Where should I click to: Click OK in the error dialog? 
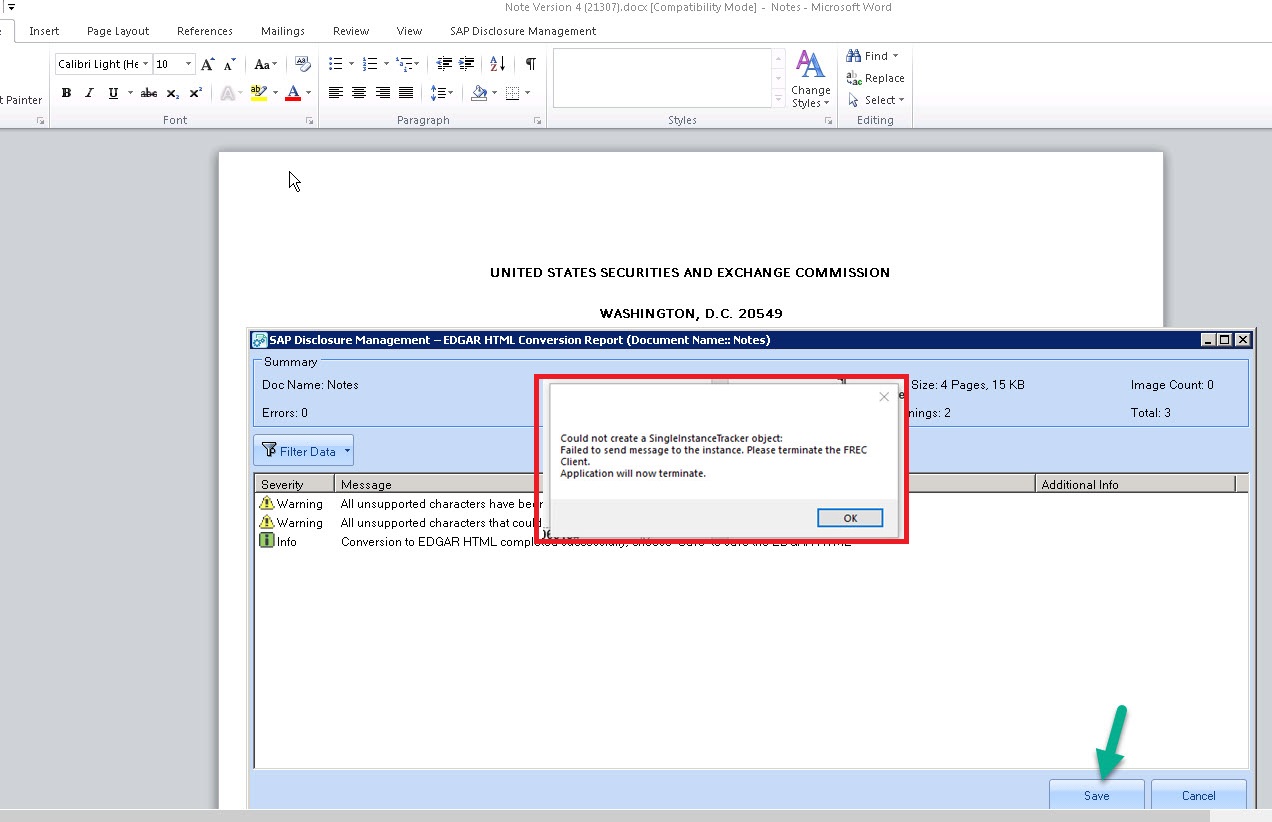click(850, 518)
